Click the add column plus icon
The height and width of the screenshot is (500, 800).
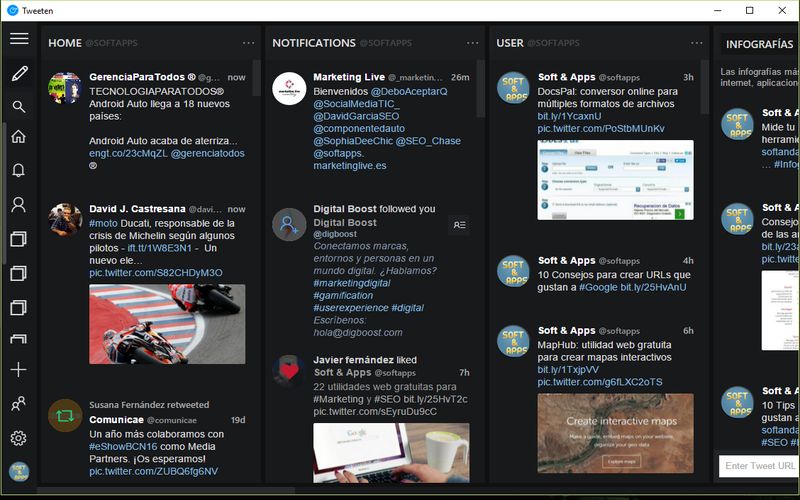(x=18, y=370)
